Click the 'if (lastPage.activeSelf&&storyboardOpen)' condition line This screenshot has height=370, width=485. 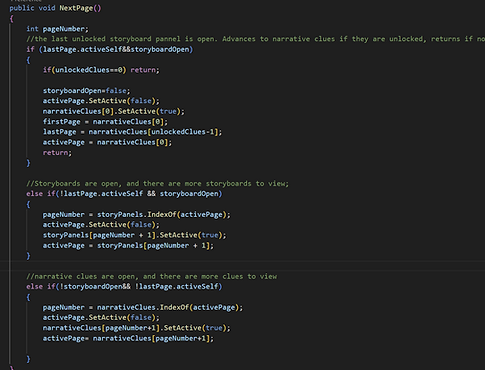tap(109, 49)
